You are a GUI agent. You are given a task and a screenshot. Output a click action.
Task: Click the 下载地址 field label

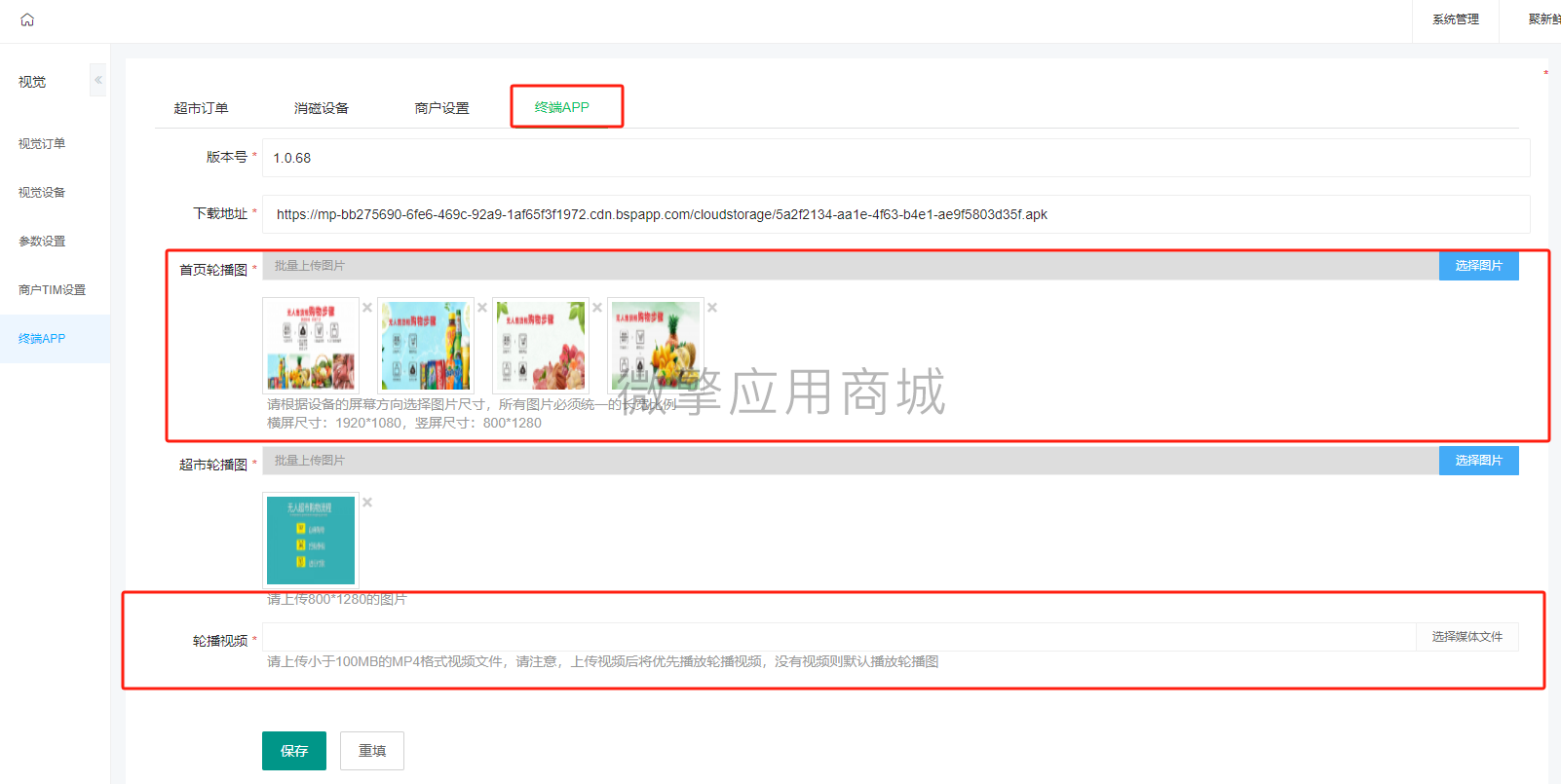[220, 213]
